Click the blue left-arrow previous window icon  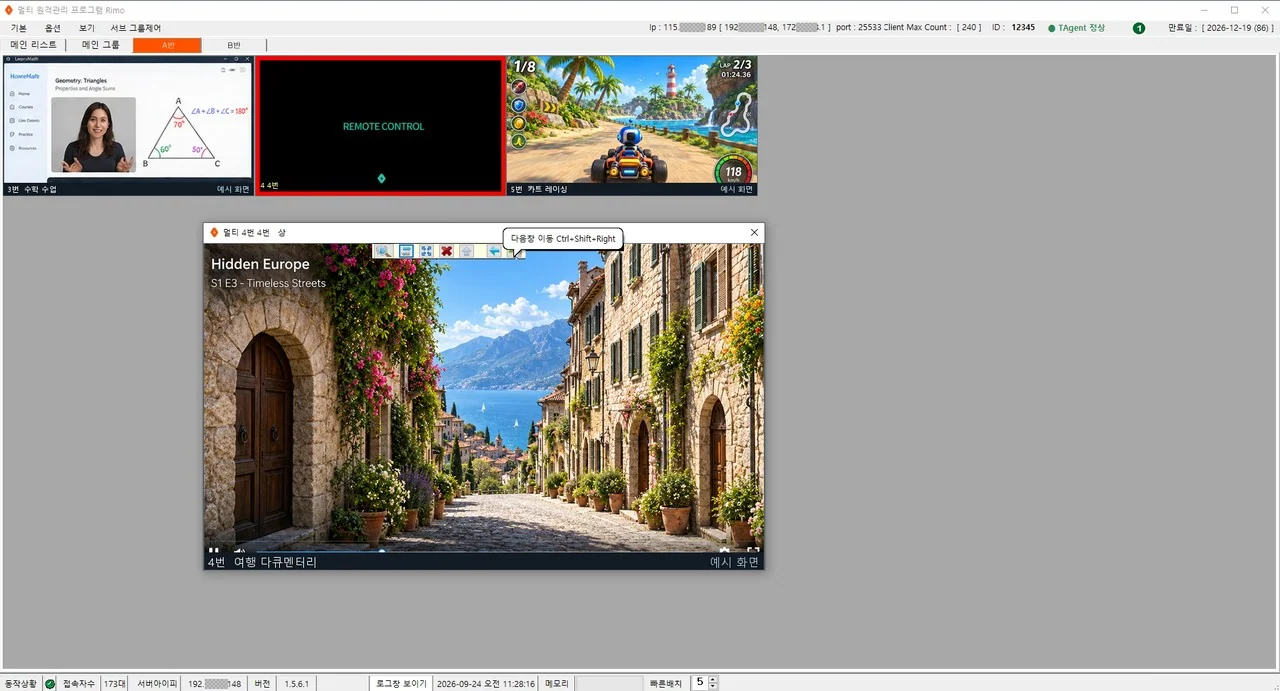494,251
